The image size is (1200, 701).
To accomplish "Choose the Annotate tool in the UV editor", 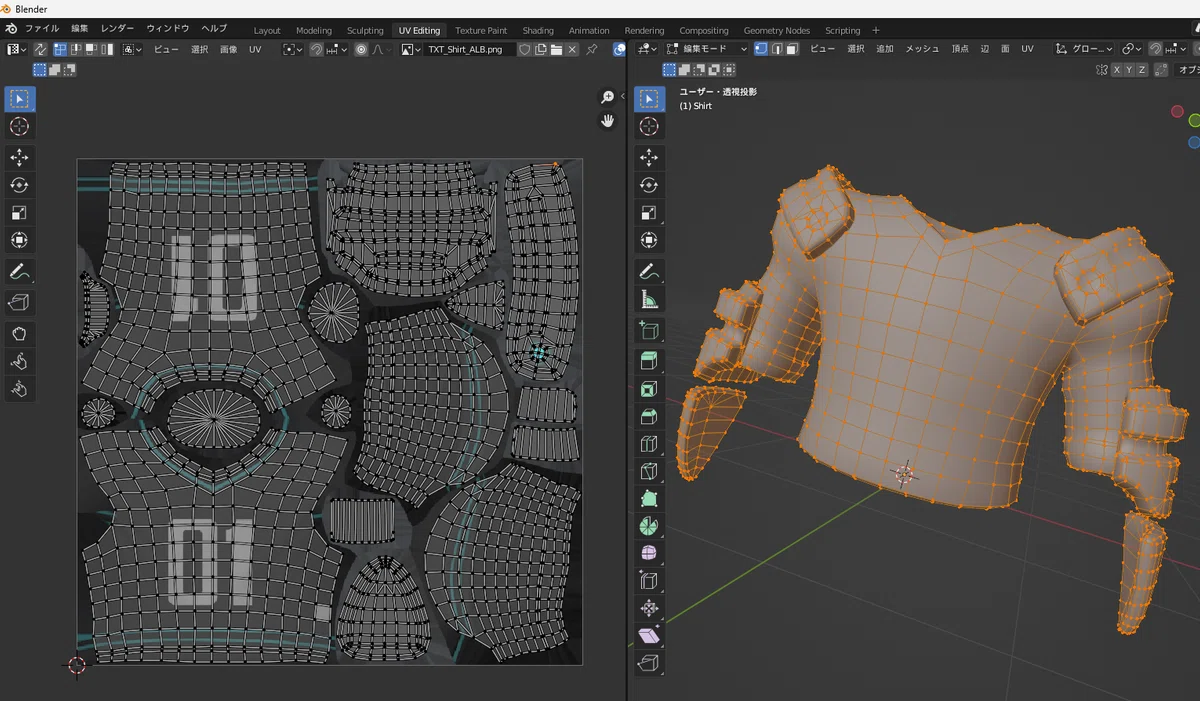I will (19, 271).
